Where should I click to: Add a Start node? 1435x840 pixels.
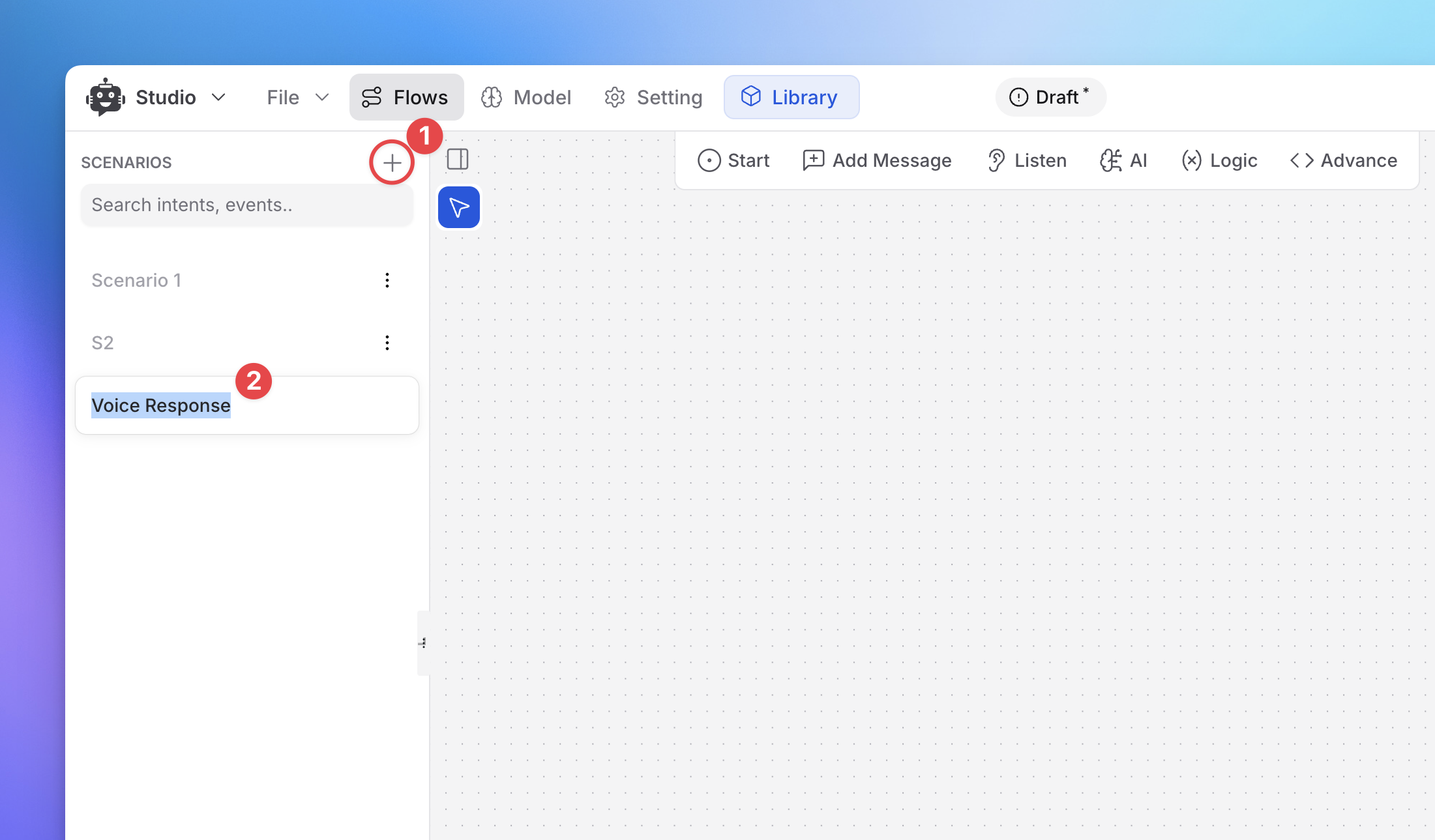click(733, 160)
